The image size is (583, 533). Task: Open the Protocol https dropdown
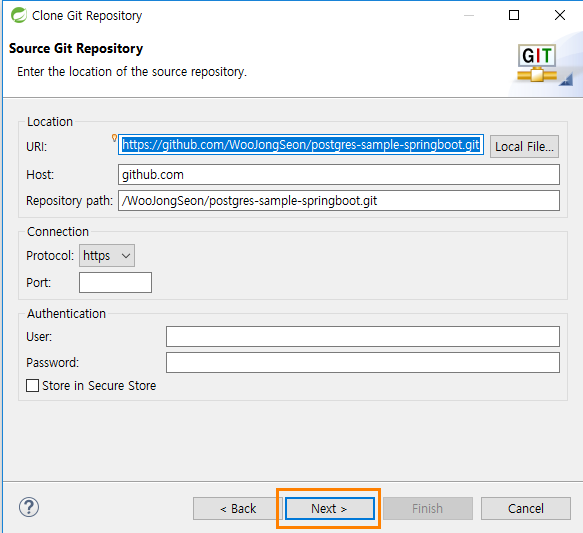(x=107, y=256)
